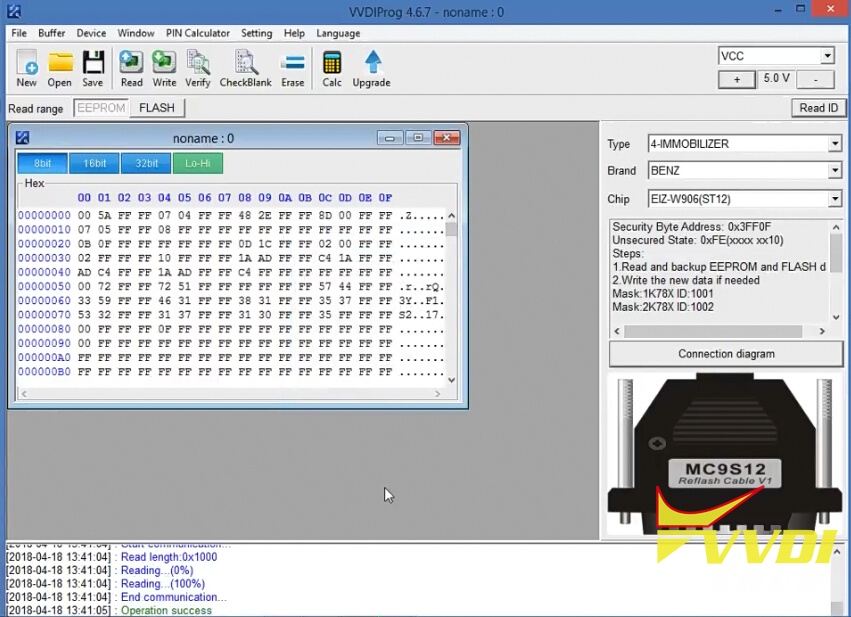Select EEPROM read range
Image resolution: width=851 pixels, height=617 pixels.
tap(101, 108)
